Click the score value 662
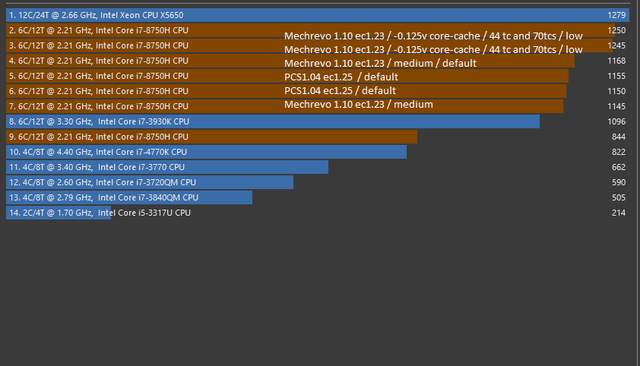 [x=618, y=167]
